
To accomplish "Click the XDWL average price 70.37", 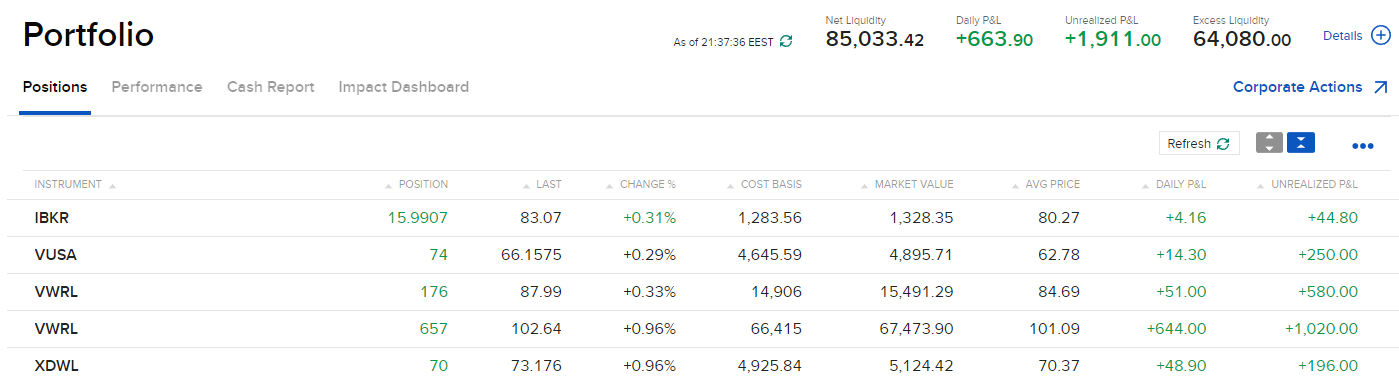I will tap(1059, 366).
